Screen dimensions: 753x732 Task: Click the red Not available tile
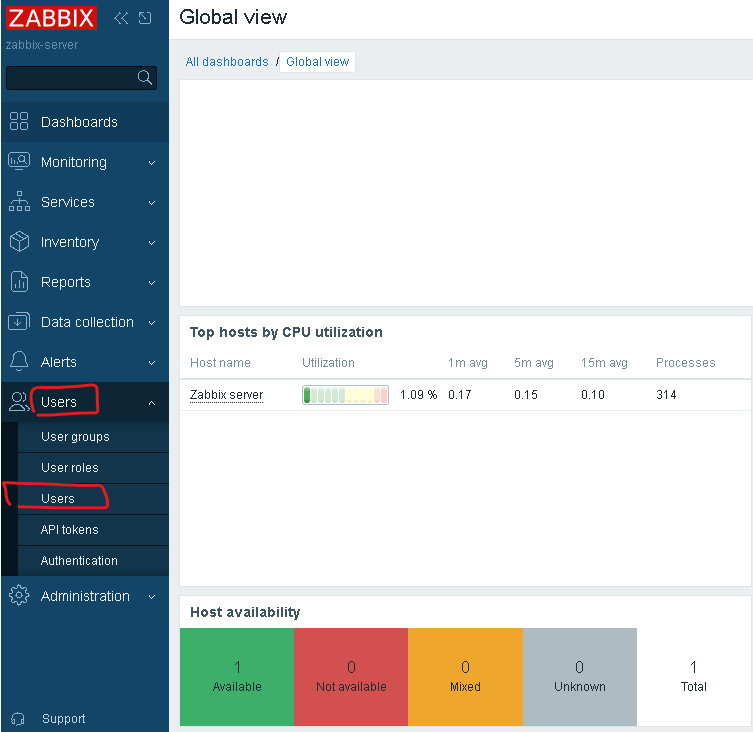point(351,676)
